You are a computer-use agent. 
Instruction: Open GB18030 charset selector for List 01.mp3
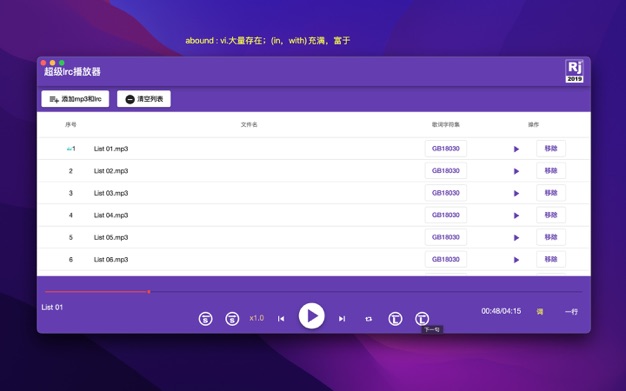(446, 149)
